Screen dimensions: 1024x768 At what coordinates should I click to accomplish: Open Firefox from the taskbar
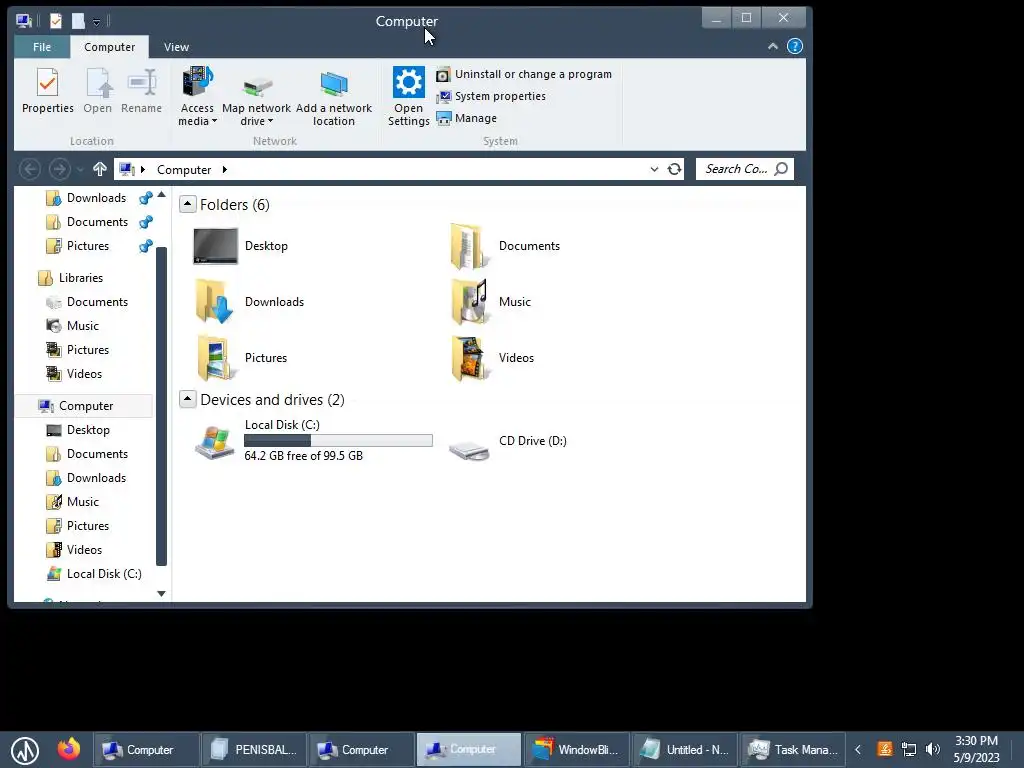pos(69,749)
